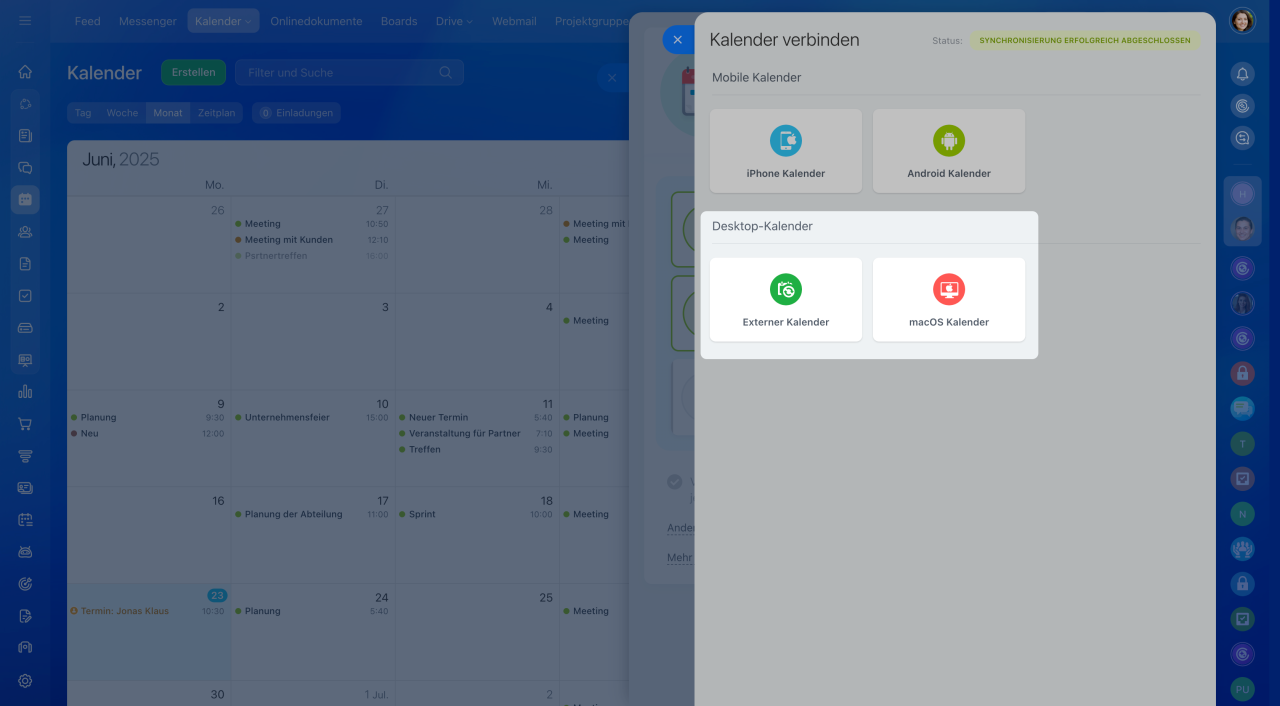The image size is (1280, 706).
Task: Click the magnifier icon in search field
Action: (x=446, y=72)
